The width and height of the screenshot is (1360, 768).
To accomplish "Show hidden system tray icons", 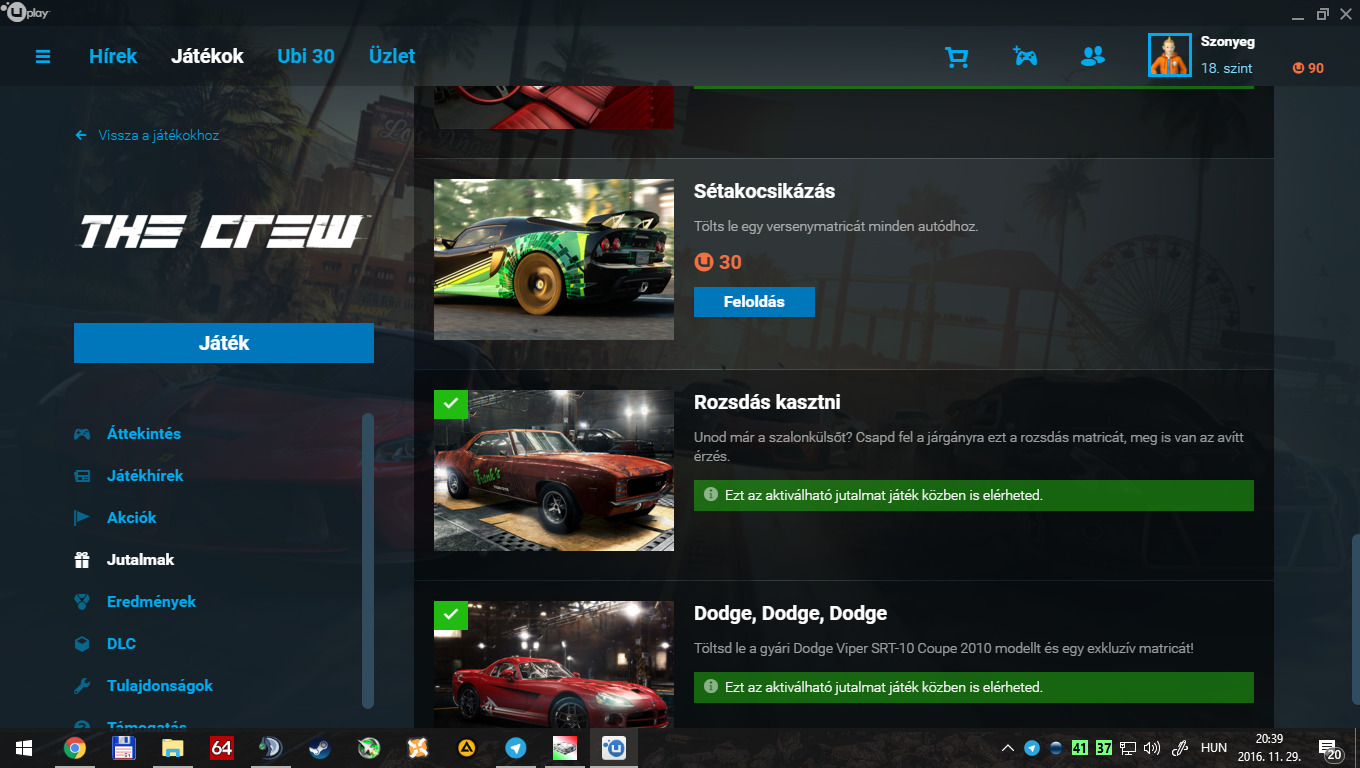I will coord(1008,747).
